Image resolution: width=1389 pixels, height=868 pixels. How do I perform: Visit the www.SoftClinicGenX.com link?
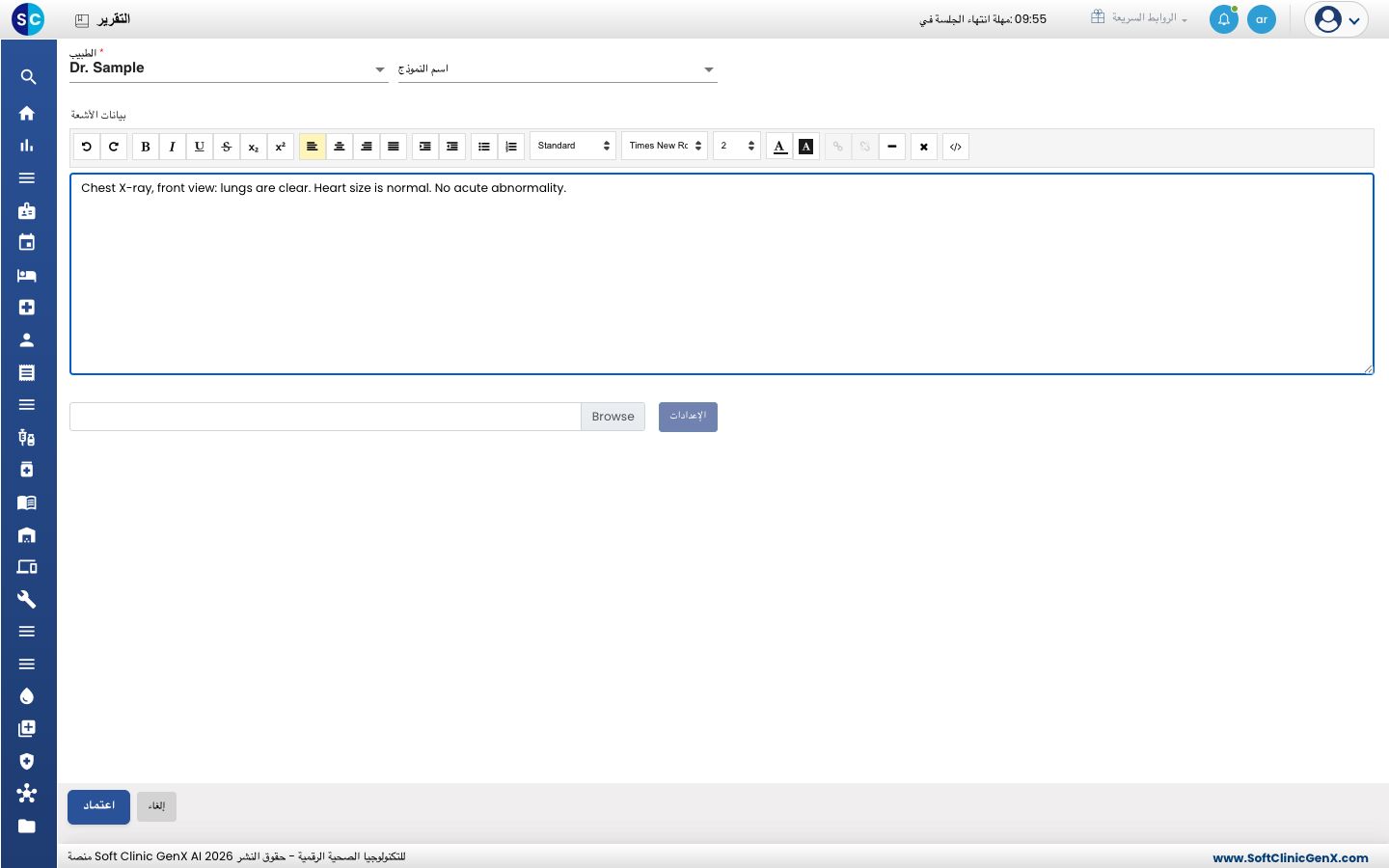(1291, 857)
